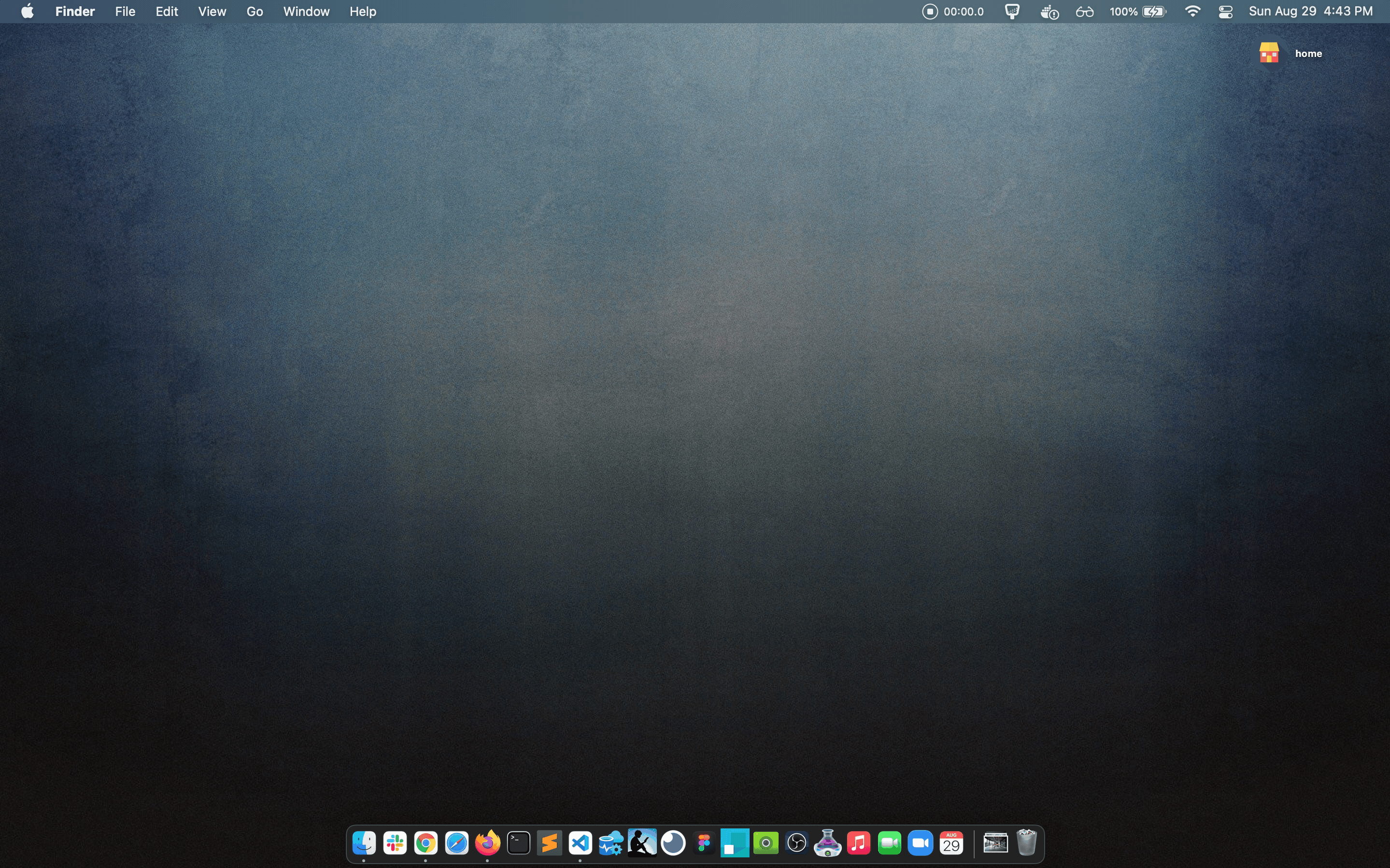Open the View menu

(212, 12)
